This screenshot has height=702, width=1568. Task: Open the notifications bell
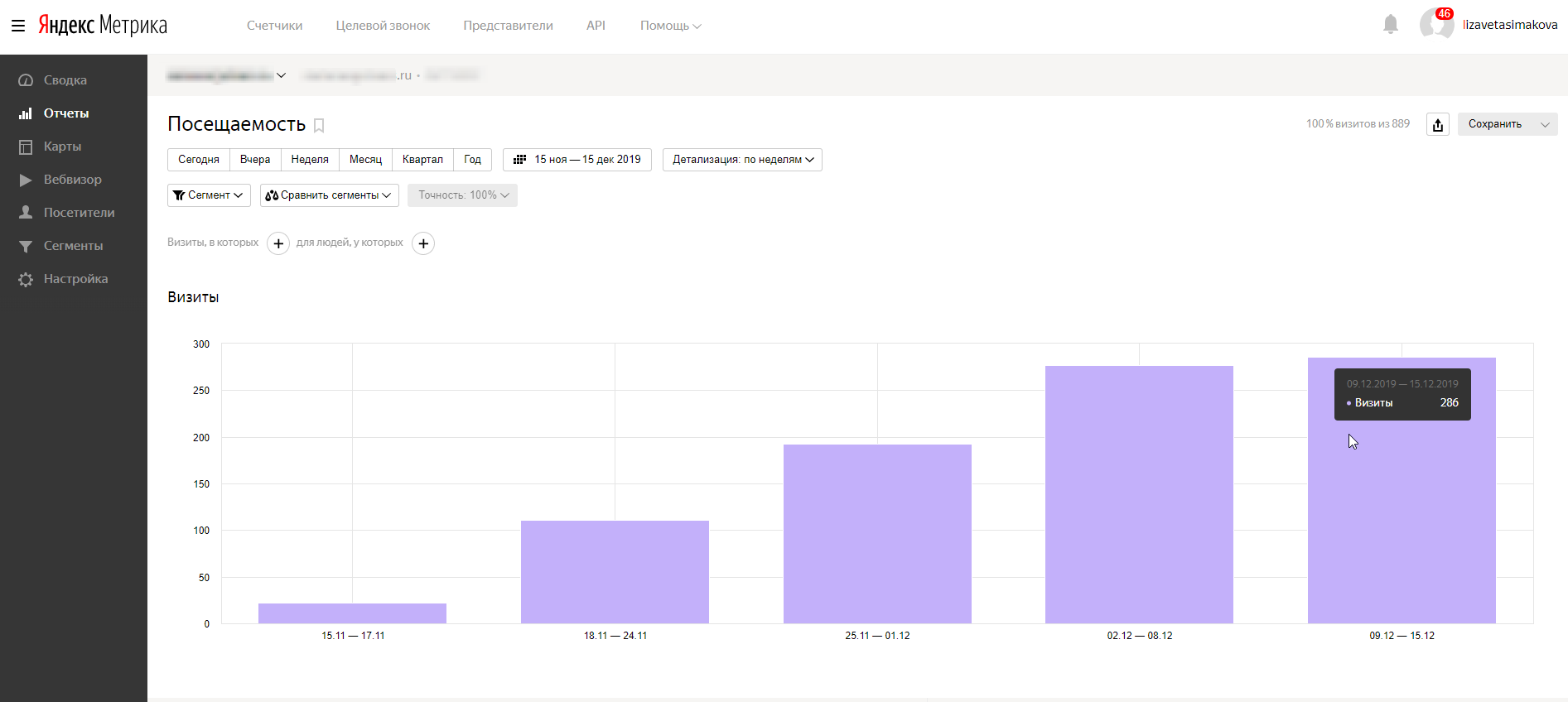pos(1391,25)
